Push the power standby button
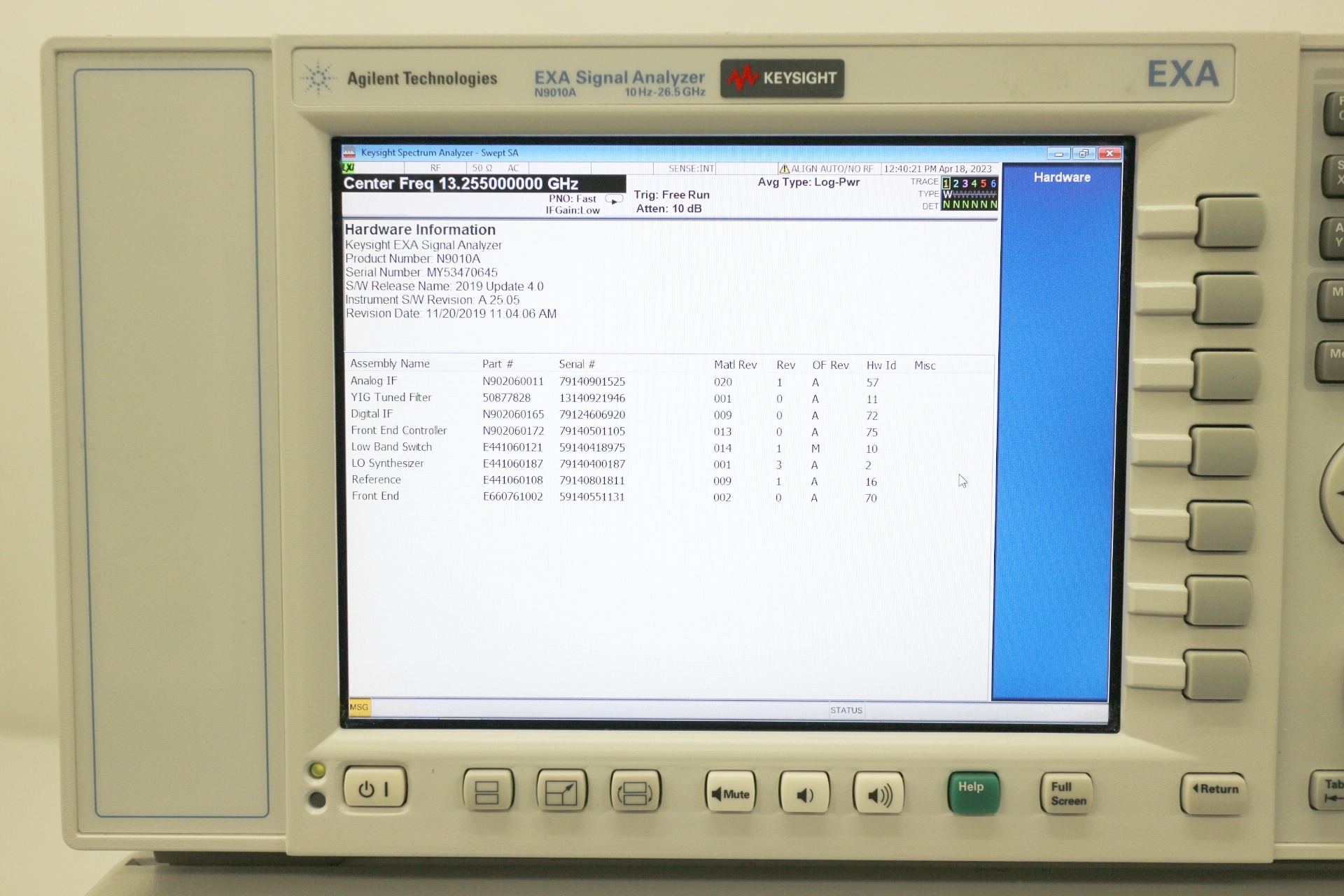The height and width of the screenshot is (896, 1344). (x=374, y=788)
